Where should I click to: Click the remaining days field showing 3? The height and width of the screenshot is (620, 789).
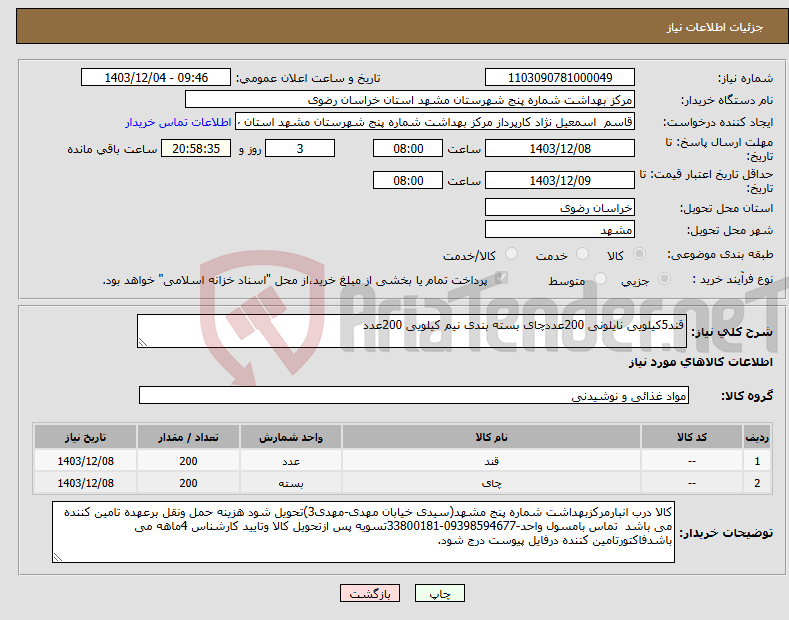(x=300, y=148)
